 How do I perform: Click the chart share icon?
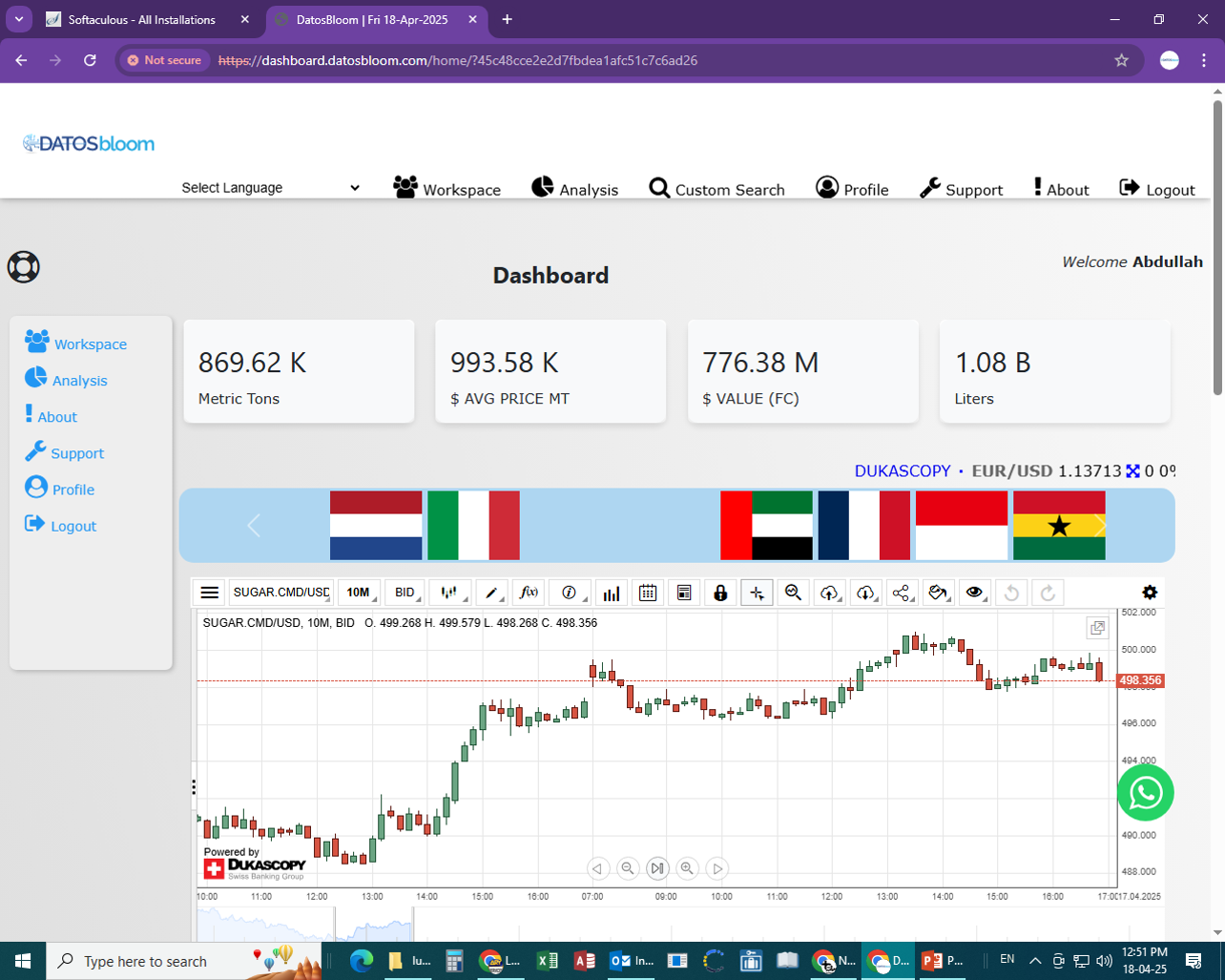(901, 593)
